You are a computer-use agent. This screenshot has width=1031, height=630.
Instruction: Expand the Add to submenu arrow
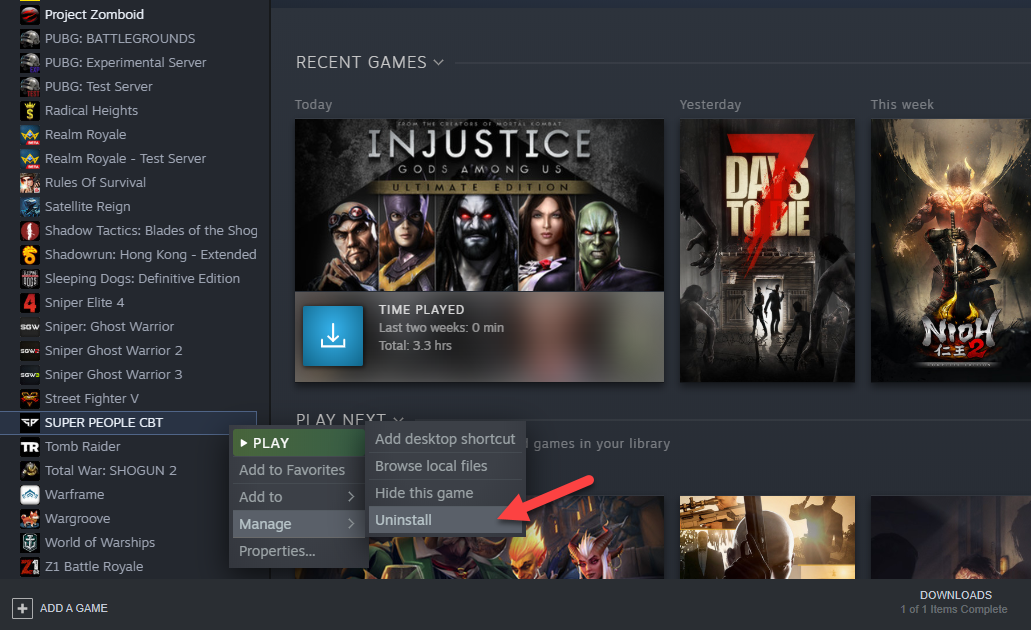pos(351,497)
